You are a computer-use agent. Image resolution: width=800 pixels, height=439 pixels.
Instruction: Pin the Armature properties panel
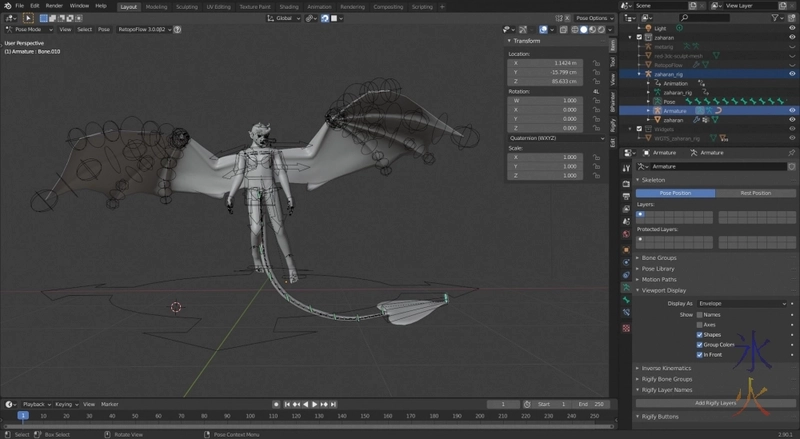pyautogui.click(x=791, y=152)
